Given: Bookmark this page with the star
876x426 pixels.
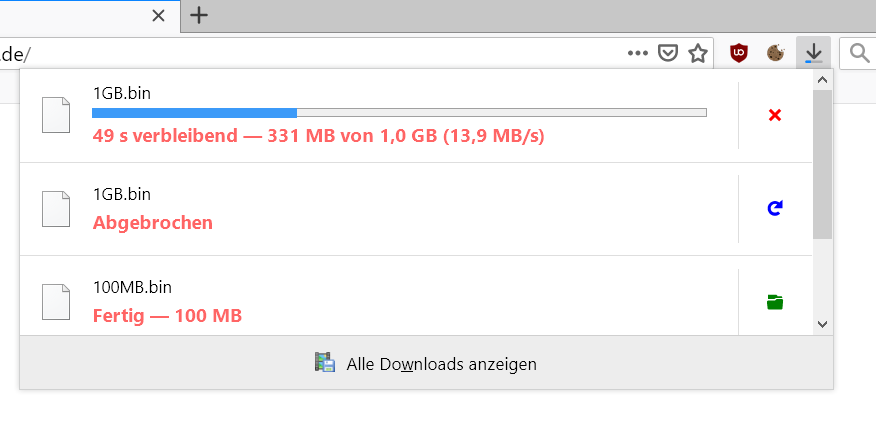Looking at the screenshot, I should [x=697, y=53].
